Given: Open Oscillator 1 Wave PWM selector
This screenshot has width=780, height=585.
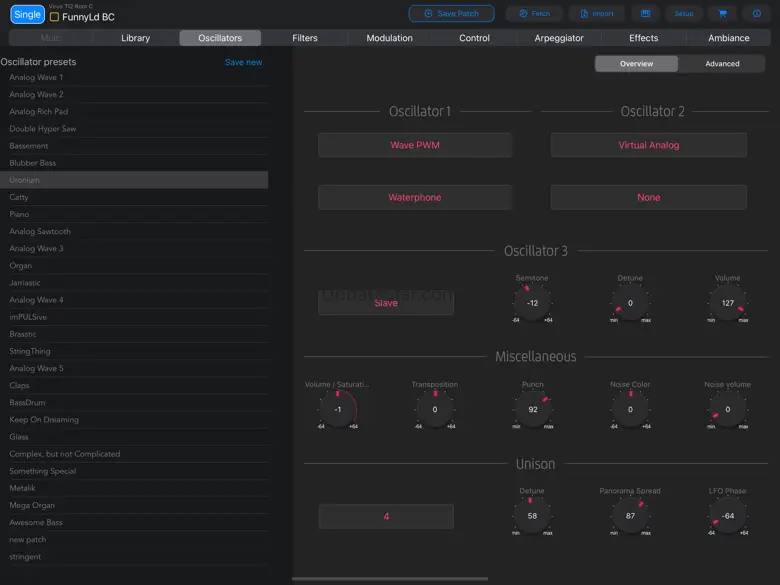Looking at the screenshot, I should pyautogui.click(x=414, y=145).
